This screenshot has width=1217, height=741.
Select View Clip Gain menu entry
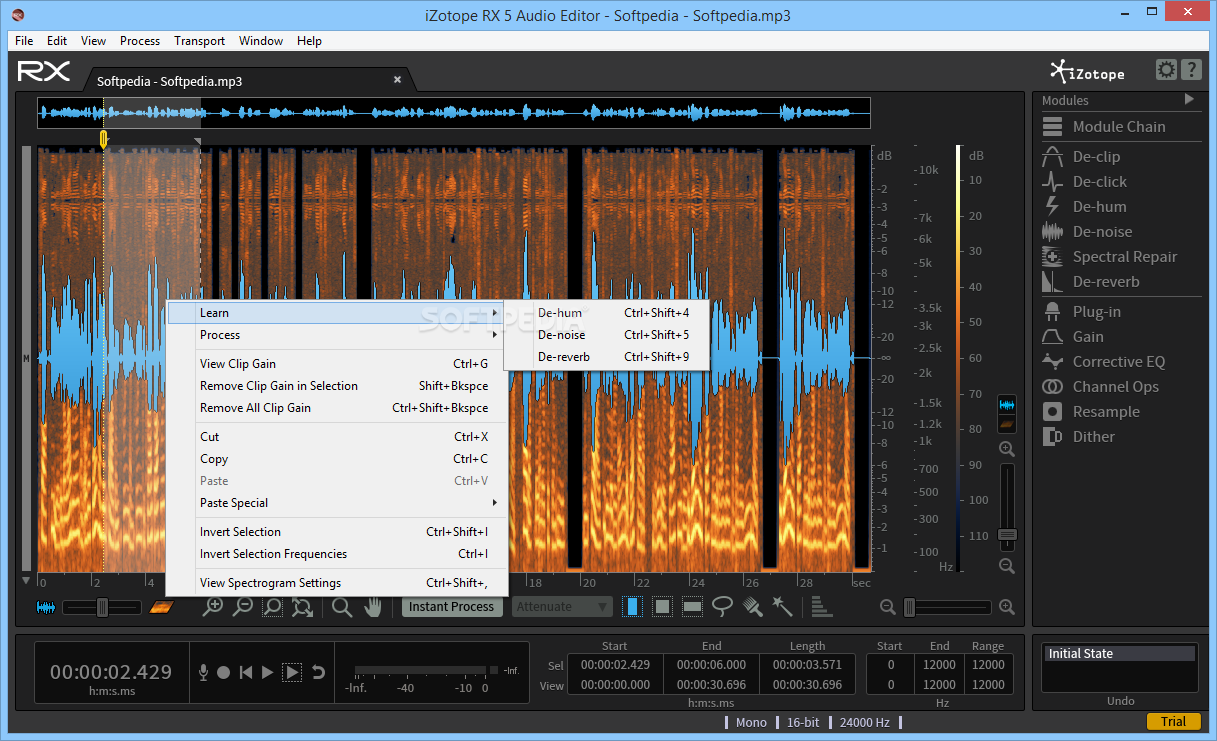[337, 364]
